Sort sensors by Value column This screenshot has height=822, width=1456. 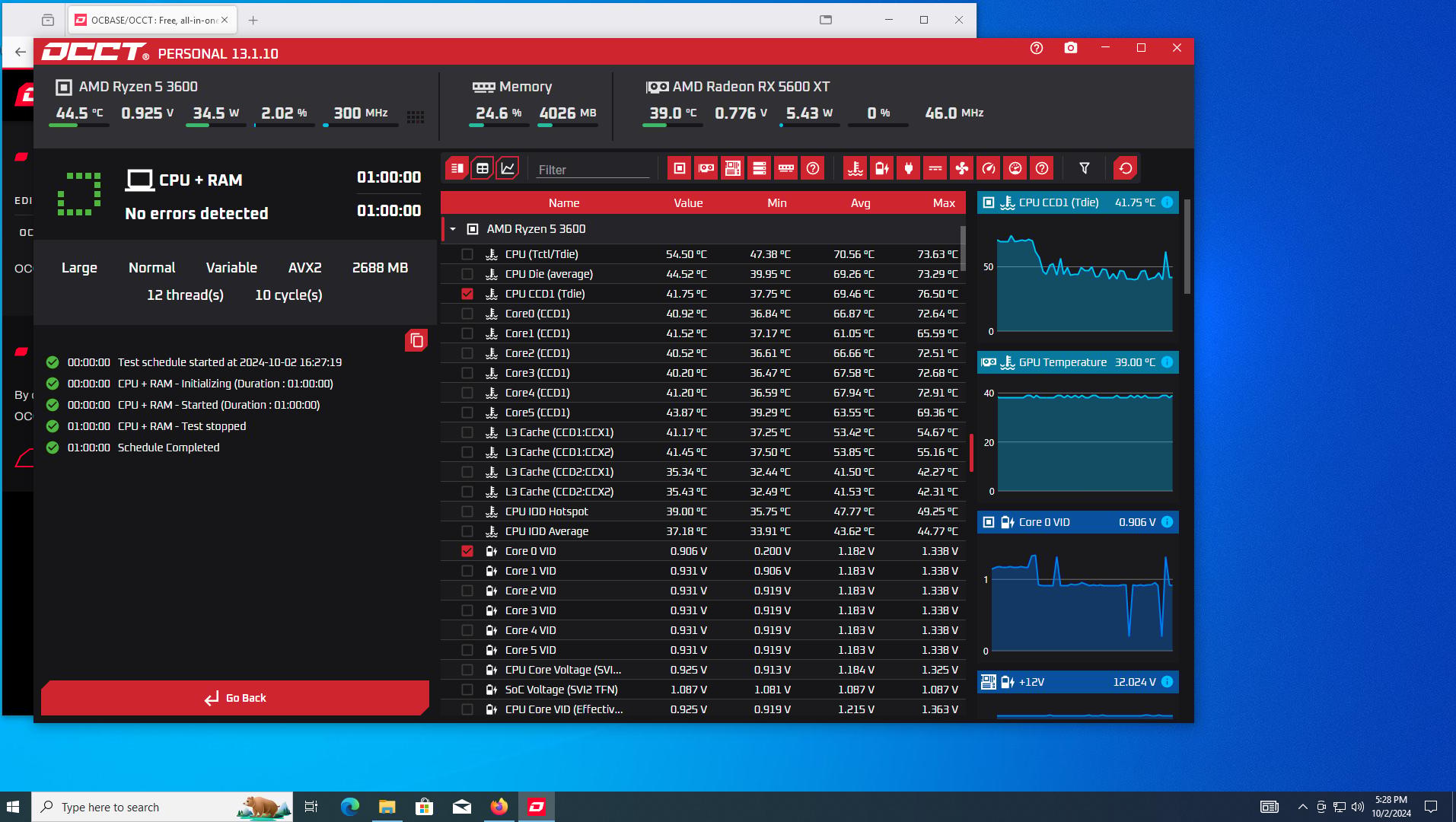(x=688, y=203)
